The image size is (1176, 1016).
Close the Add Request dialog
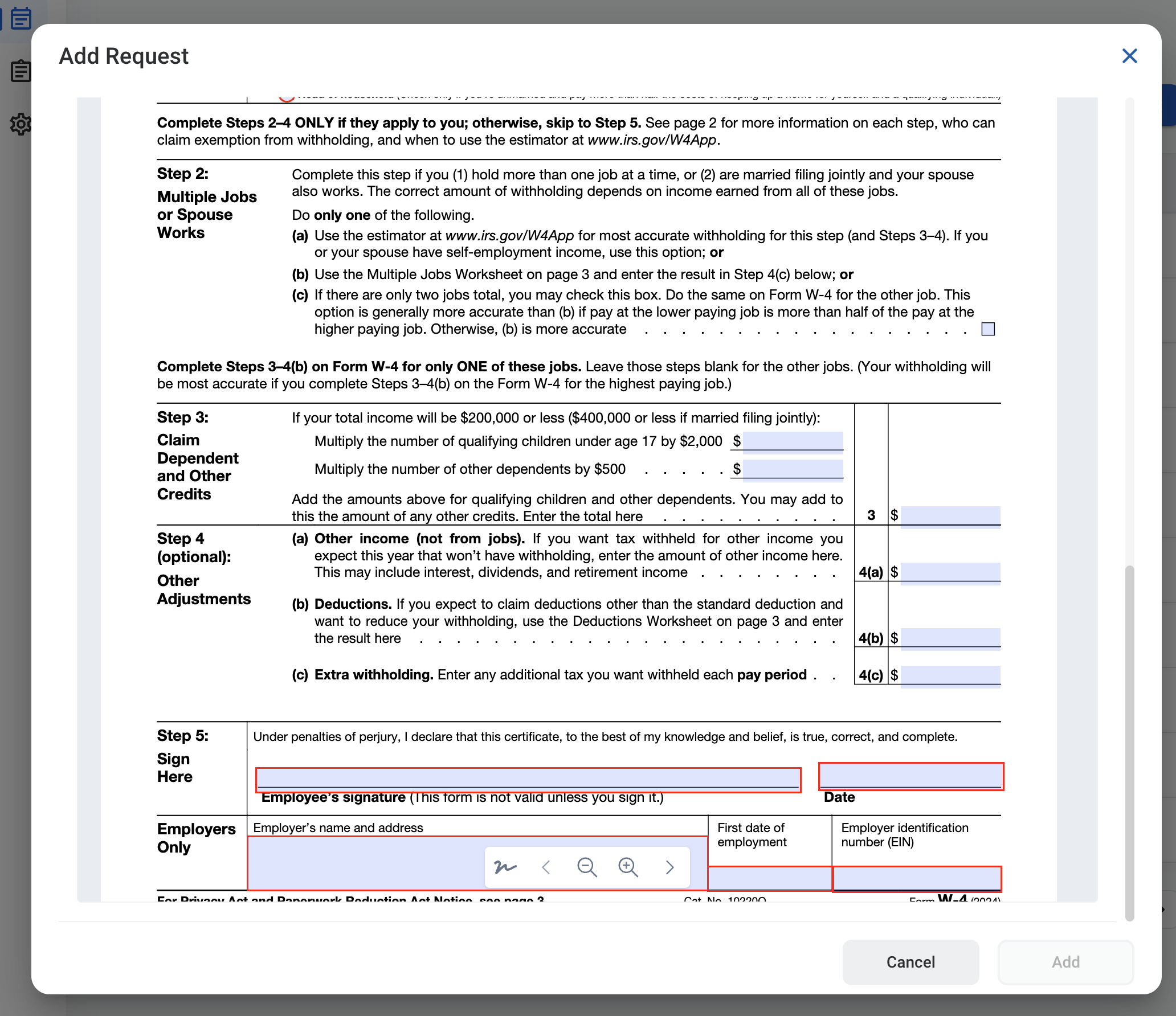(x=1129, y=56)
